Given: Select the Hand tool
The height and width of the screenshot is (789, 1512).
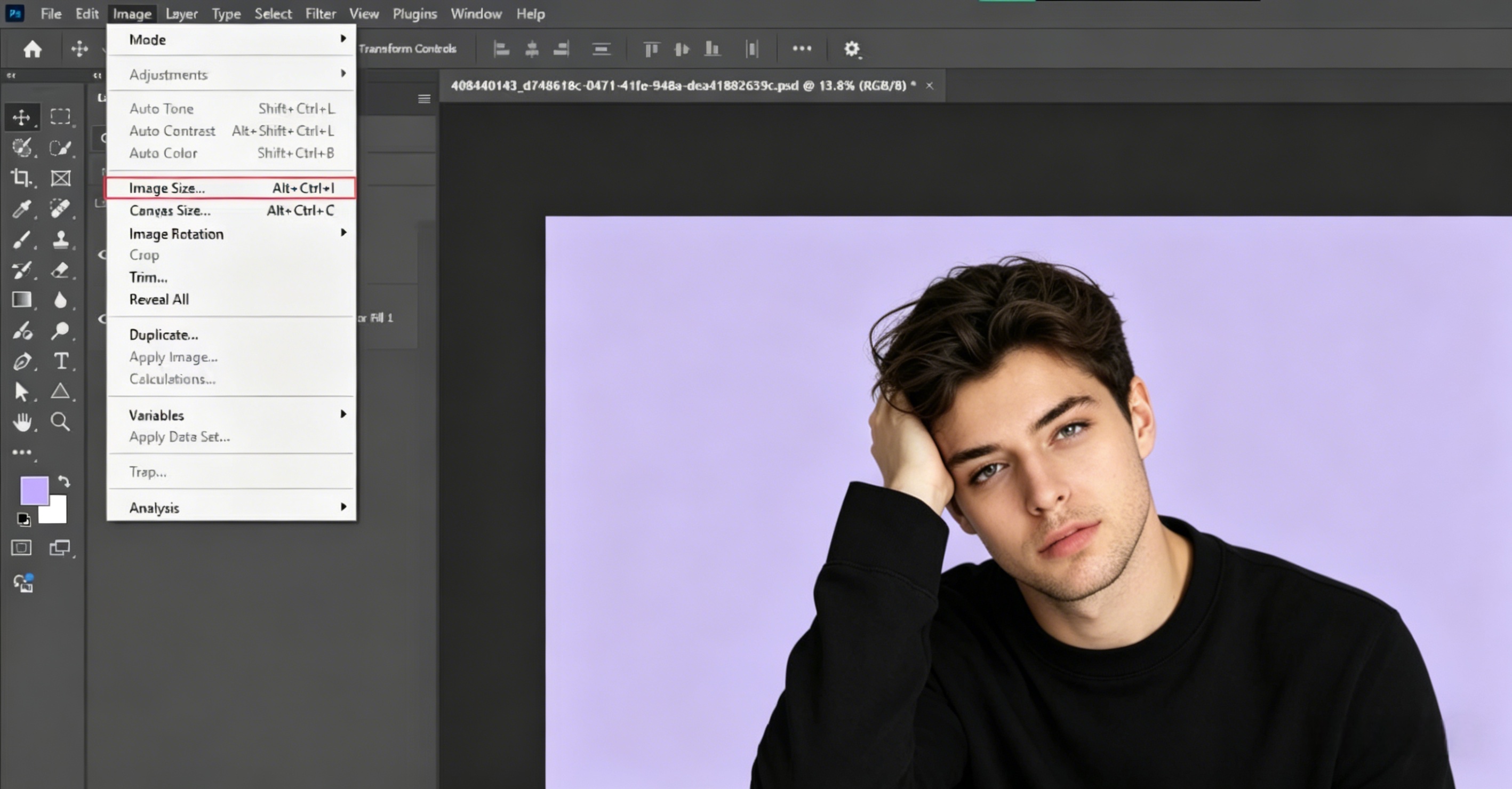Looking at the screenshot, I should [x=22, y=422].
